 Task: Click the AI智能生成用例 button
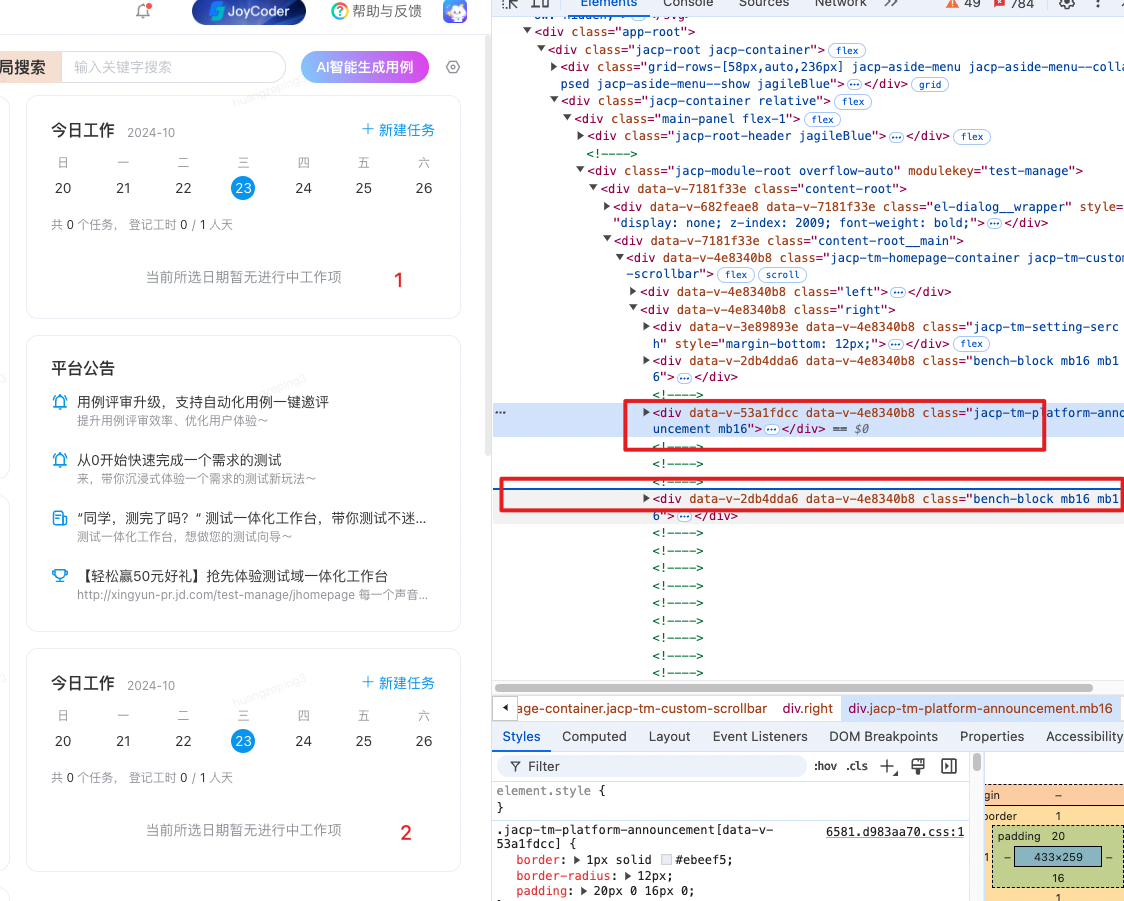pyautogui.click(x=364, y=67)
